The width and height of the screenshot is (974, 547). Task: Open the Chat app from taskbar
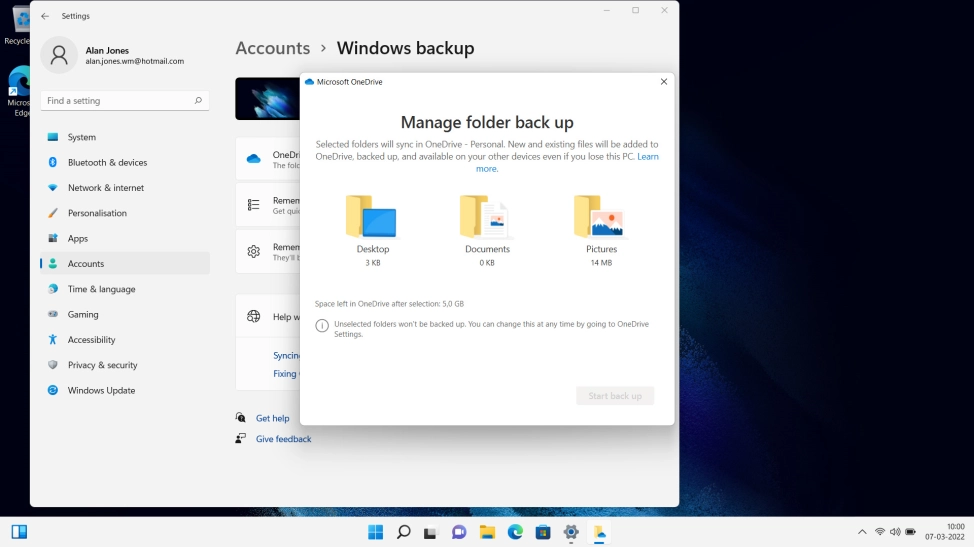pyautogui.click(x=459, y=532)
